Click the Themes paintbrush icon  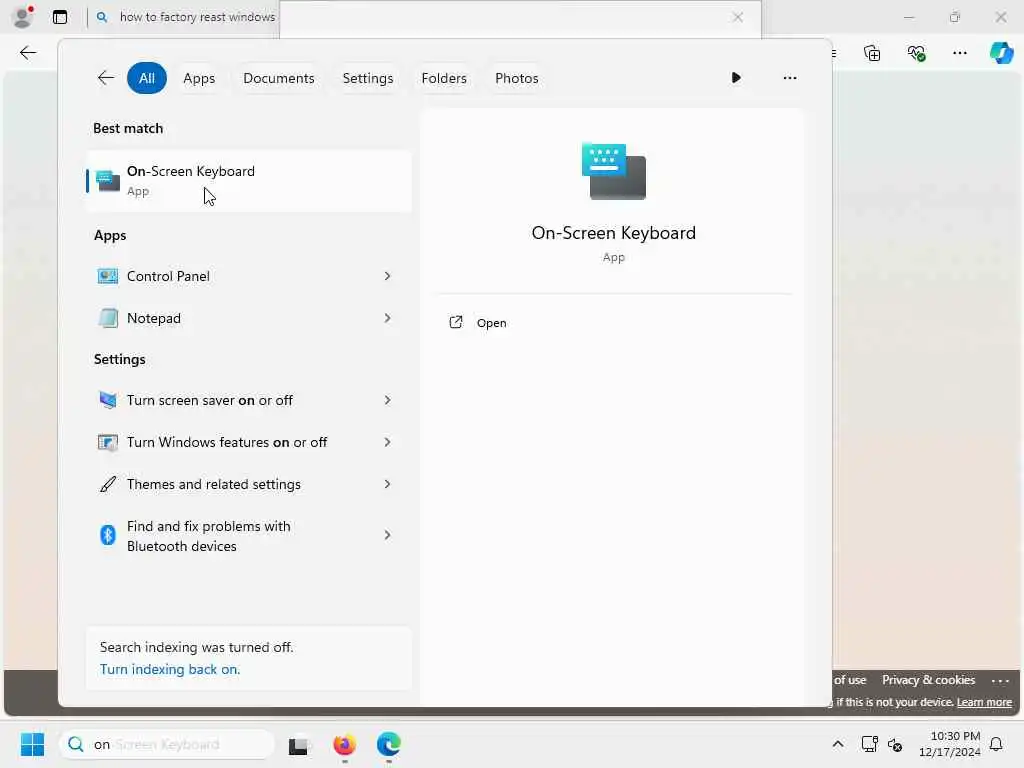(108, 484)
